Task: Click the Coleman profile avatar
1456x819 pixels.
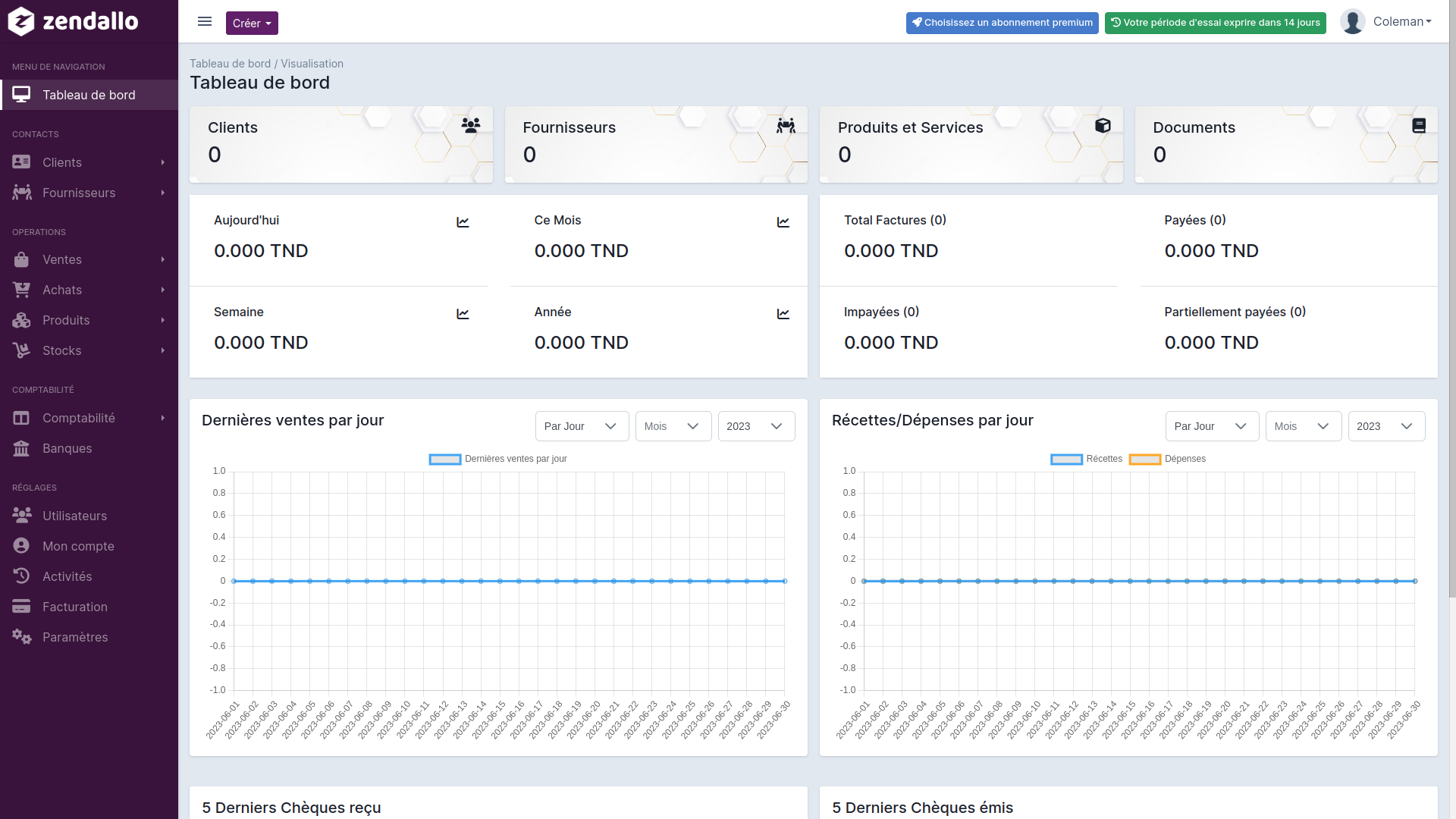Action: coord(1352,22)
